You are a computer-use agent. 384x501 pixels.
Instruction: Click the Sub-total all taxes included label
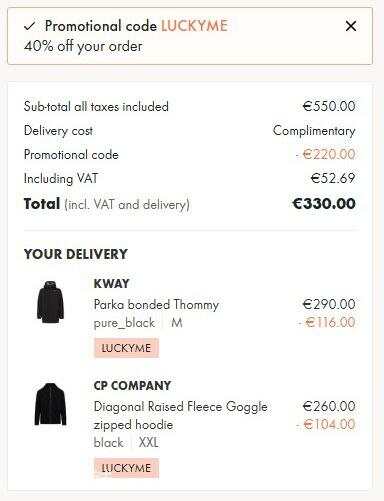[x=96, y=106]
